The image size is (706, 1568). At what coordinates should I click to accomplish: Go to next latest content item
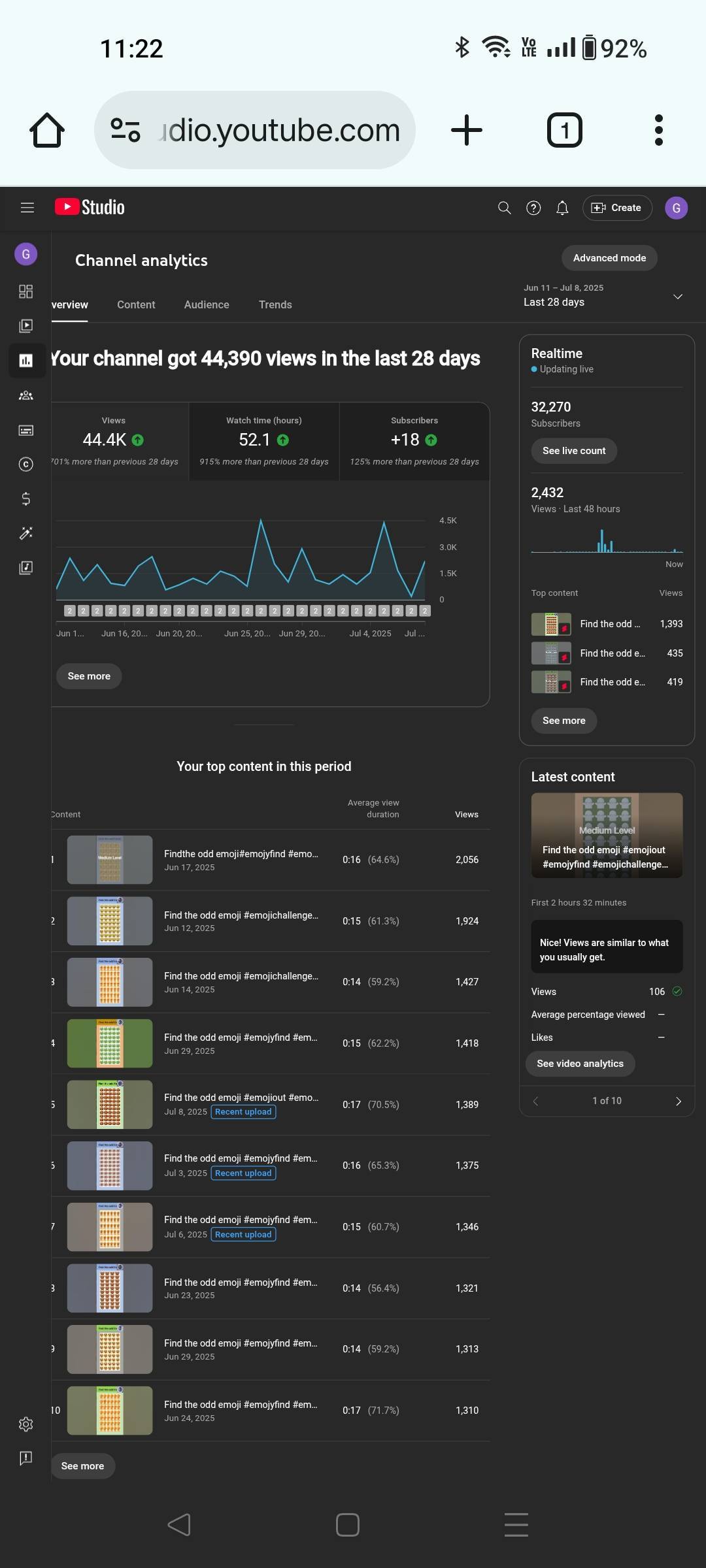(678, 1102)
